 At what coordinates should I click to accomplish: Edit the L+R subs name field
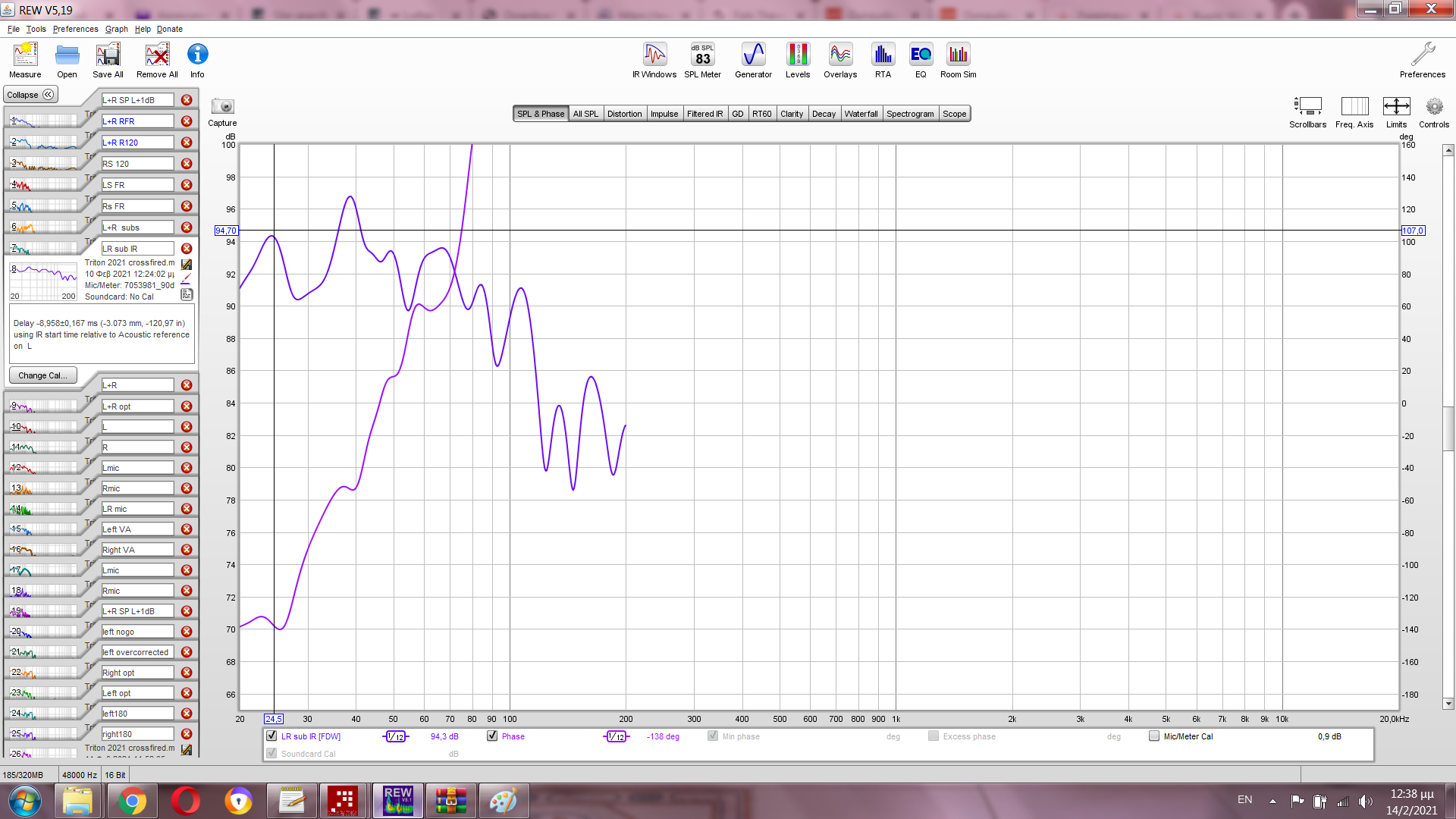coord(137,227)
